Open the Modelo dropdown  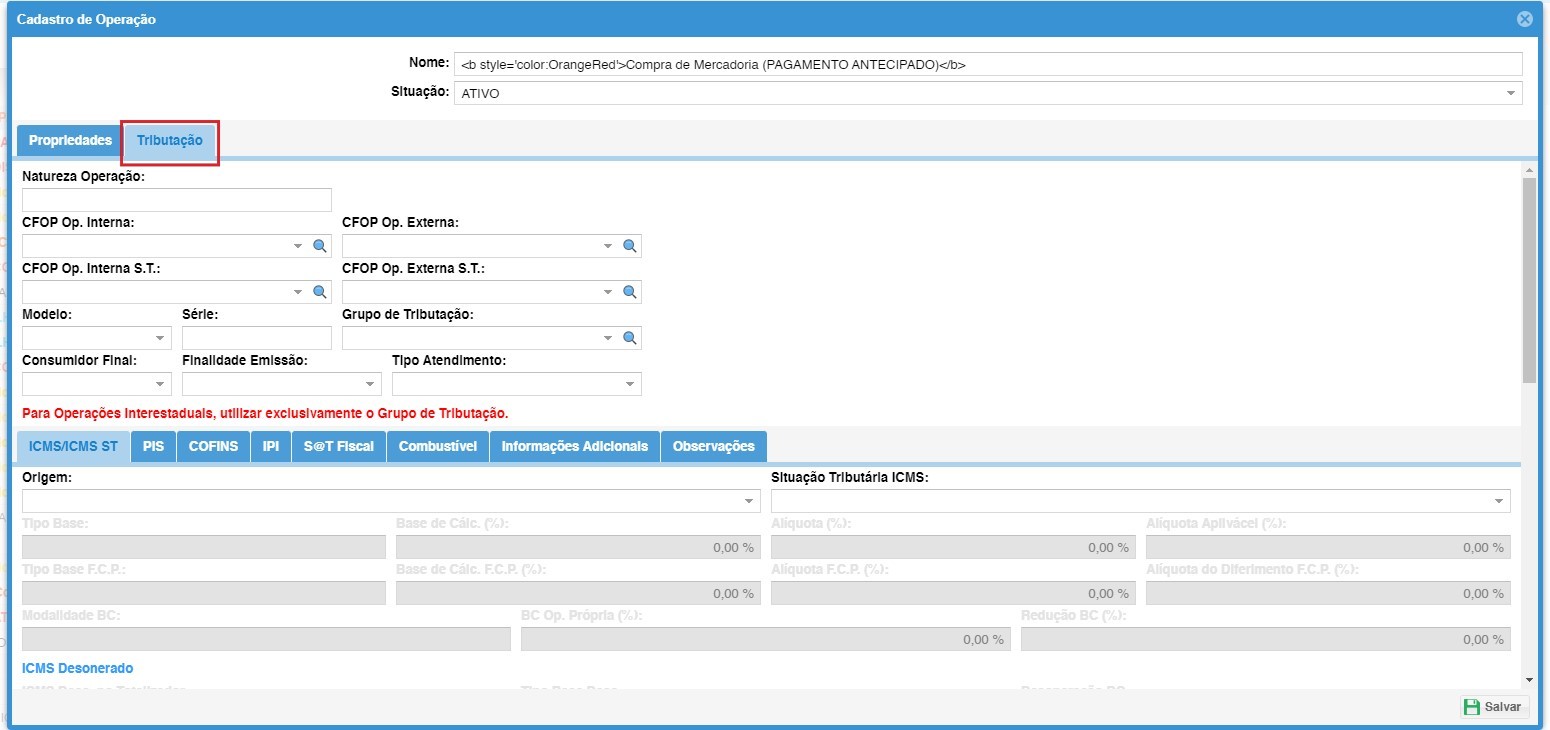pos(160,339)
